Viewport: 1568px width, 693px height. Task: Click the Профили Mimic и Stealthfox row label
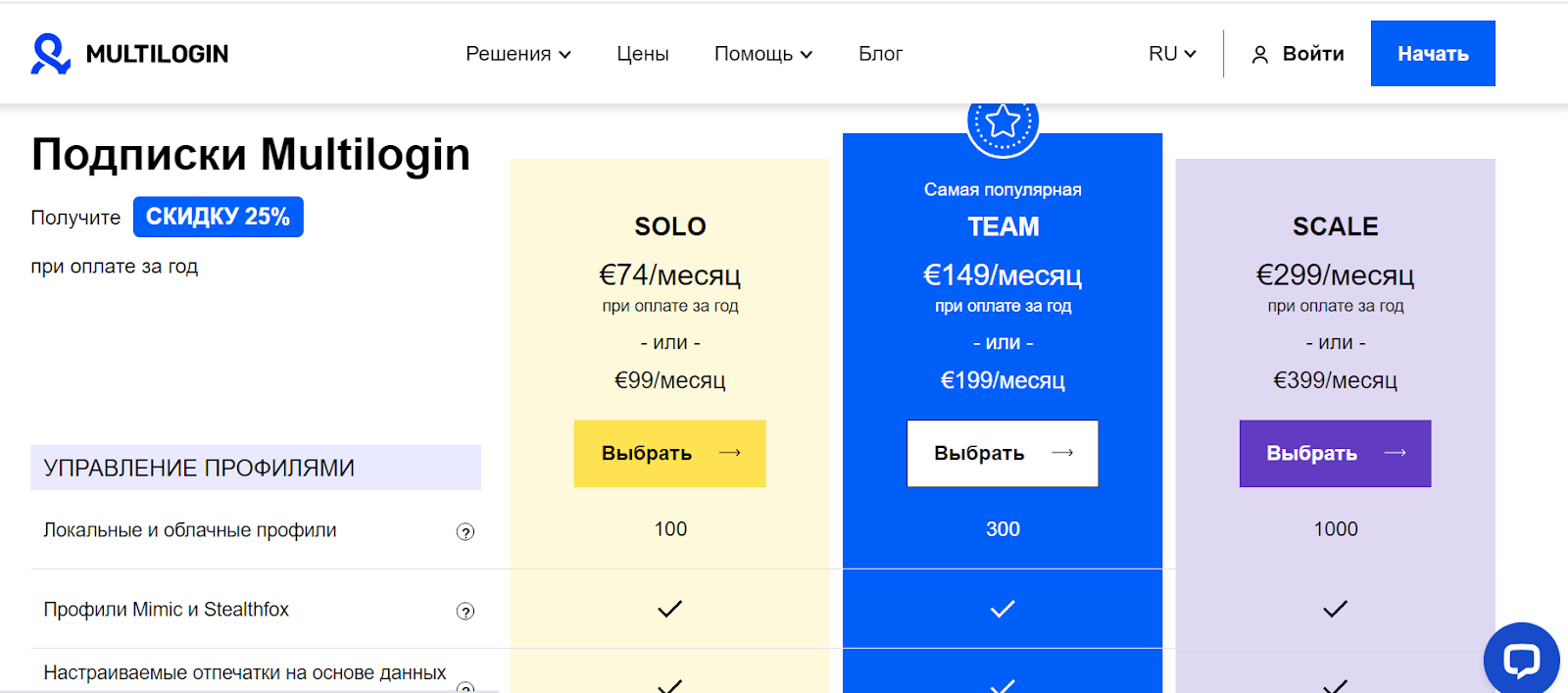167,610
